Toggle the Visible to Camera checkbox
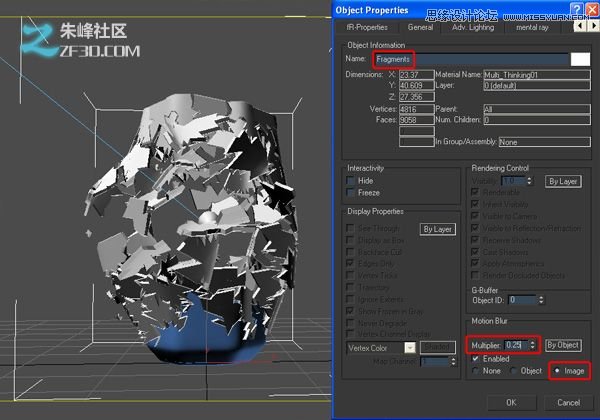 tap(475, 216)
